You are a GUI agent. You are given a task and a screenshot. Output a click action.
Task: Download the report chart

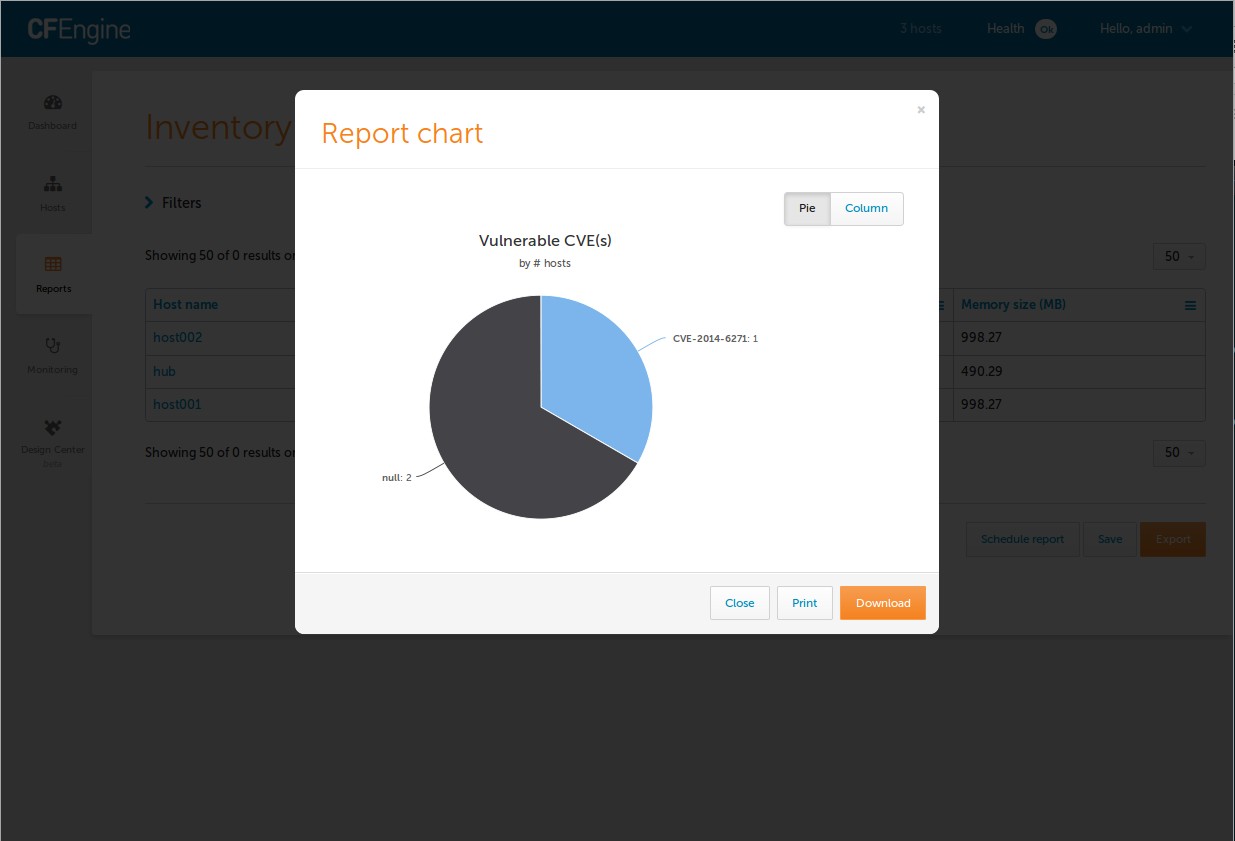click(x=882, y=603)
